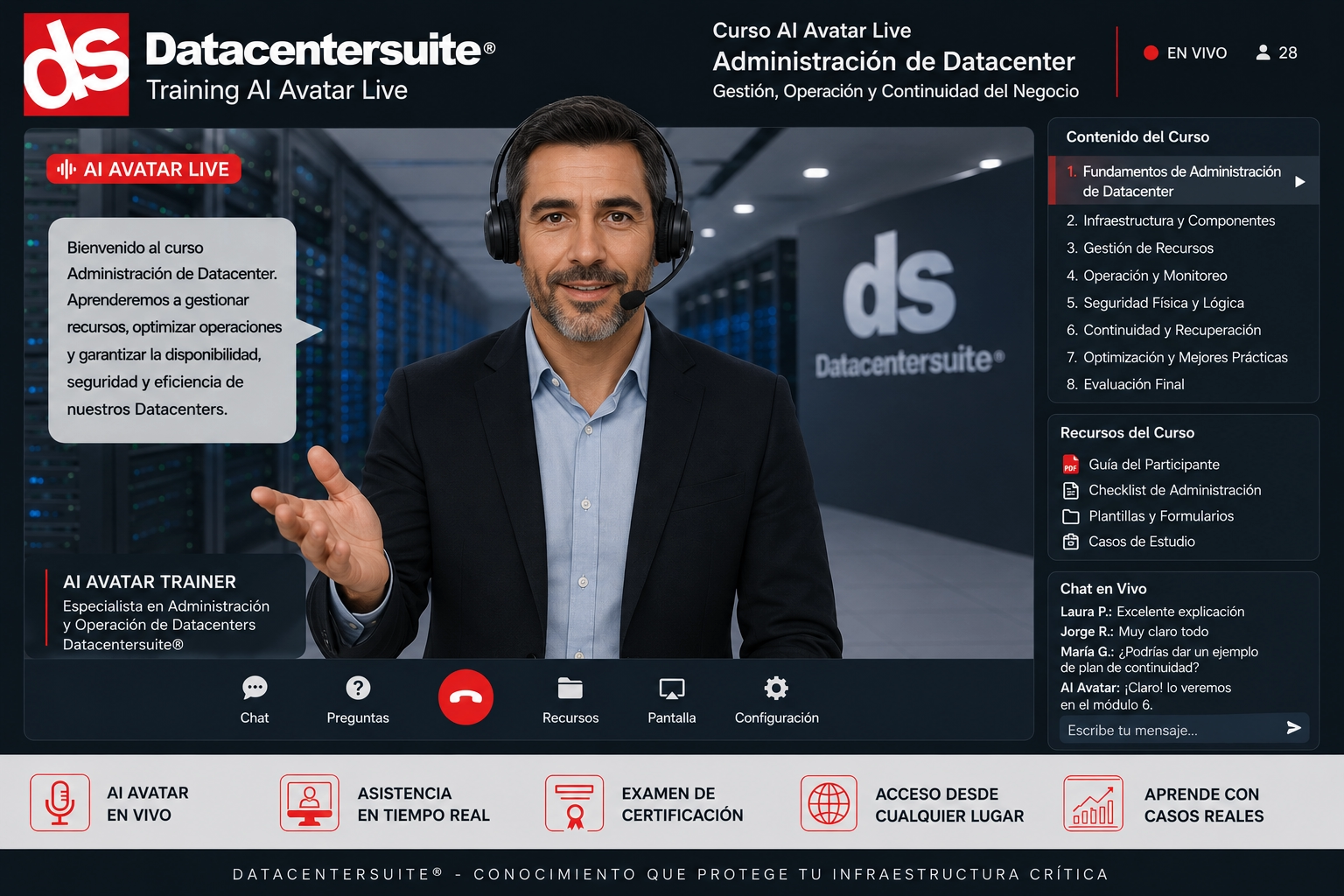Click the Contenido del Curso heading
This screenshot has height=896, width=1344.
pyautogui.click(x=1137, y=136)
